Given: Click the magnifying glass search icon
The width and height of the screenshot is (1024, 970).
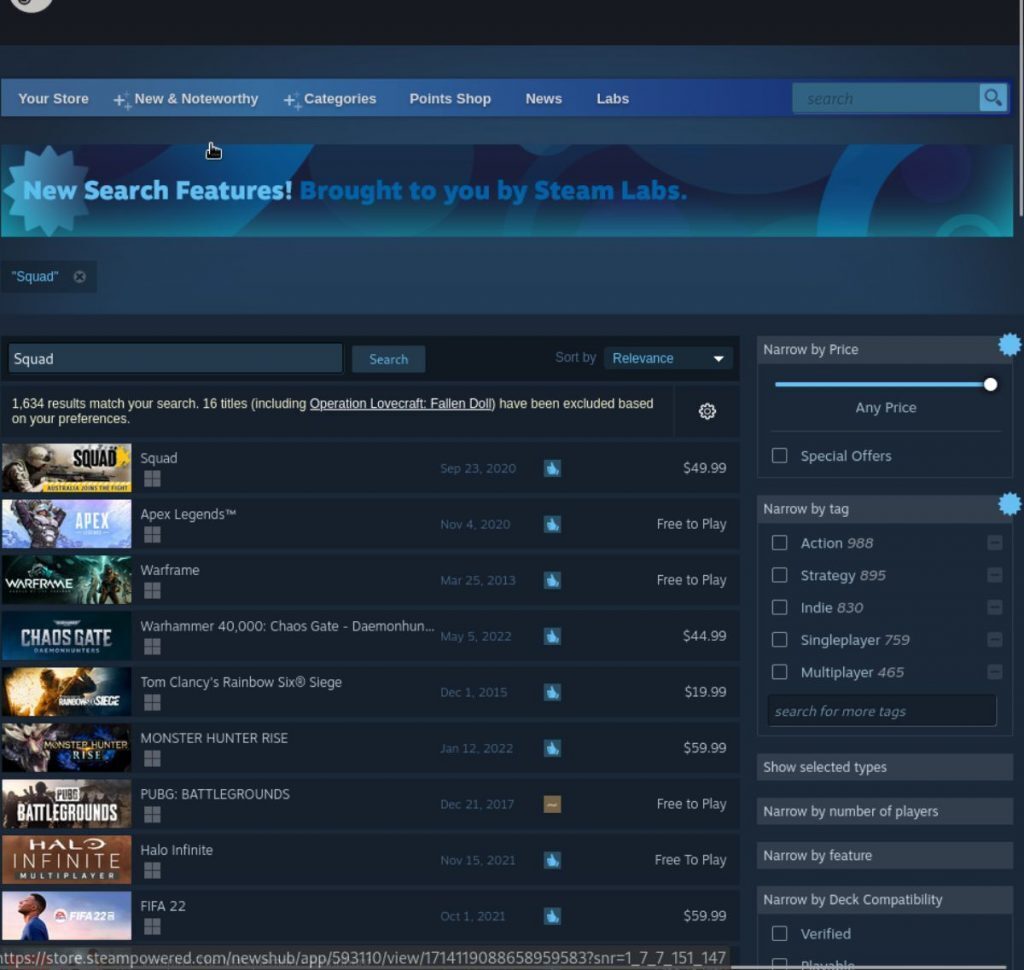Looking at the screenshot, I should [x=992, y=98].
